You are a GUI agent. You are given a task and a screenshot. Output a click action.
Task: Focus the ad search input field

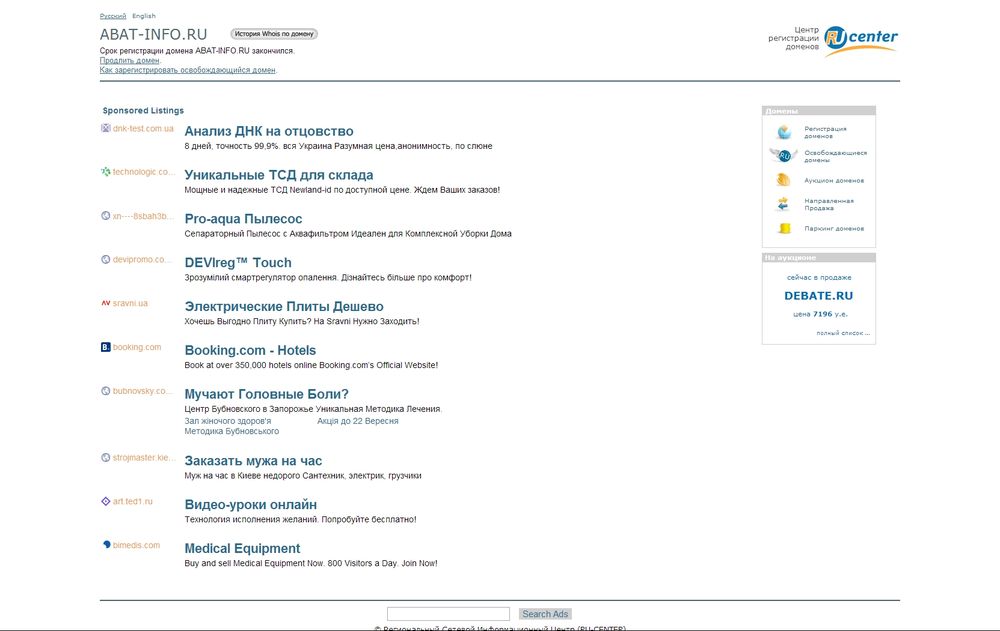(x=448, y=614)
